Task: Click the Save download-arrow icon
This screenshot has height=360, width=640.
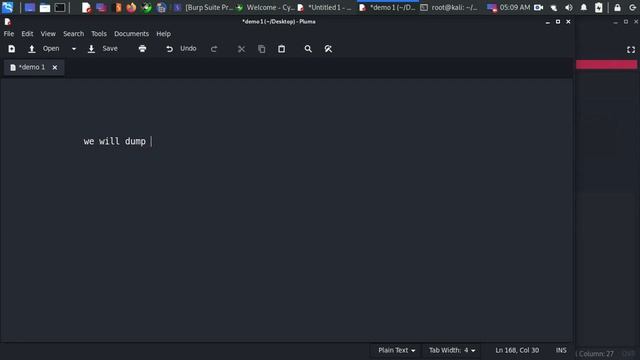Action: click(91, 49)
